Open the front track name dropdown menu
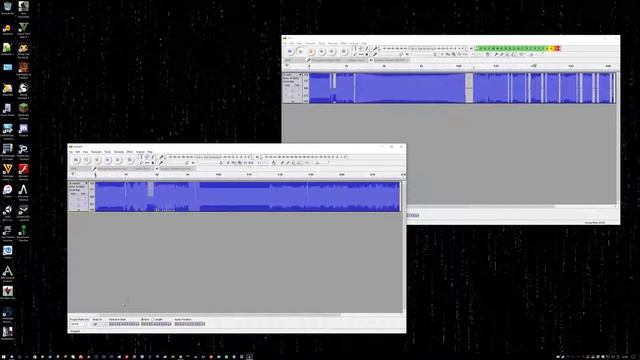Viewport: 640px width, 360px height. (78, 183)
